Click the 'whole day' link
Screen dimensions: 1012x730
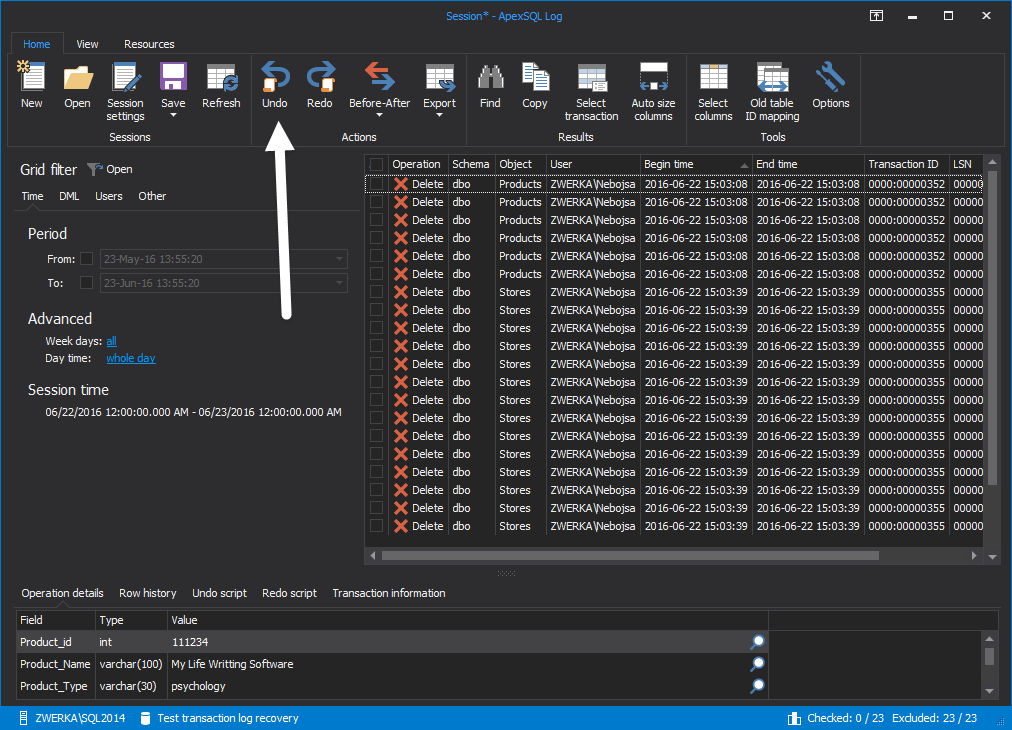point(131,358)
